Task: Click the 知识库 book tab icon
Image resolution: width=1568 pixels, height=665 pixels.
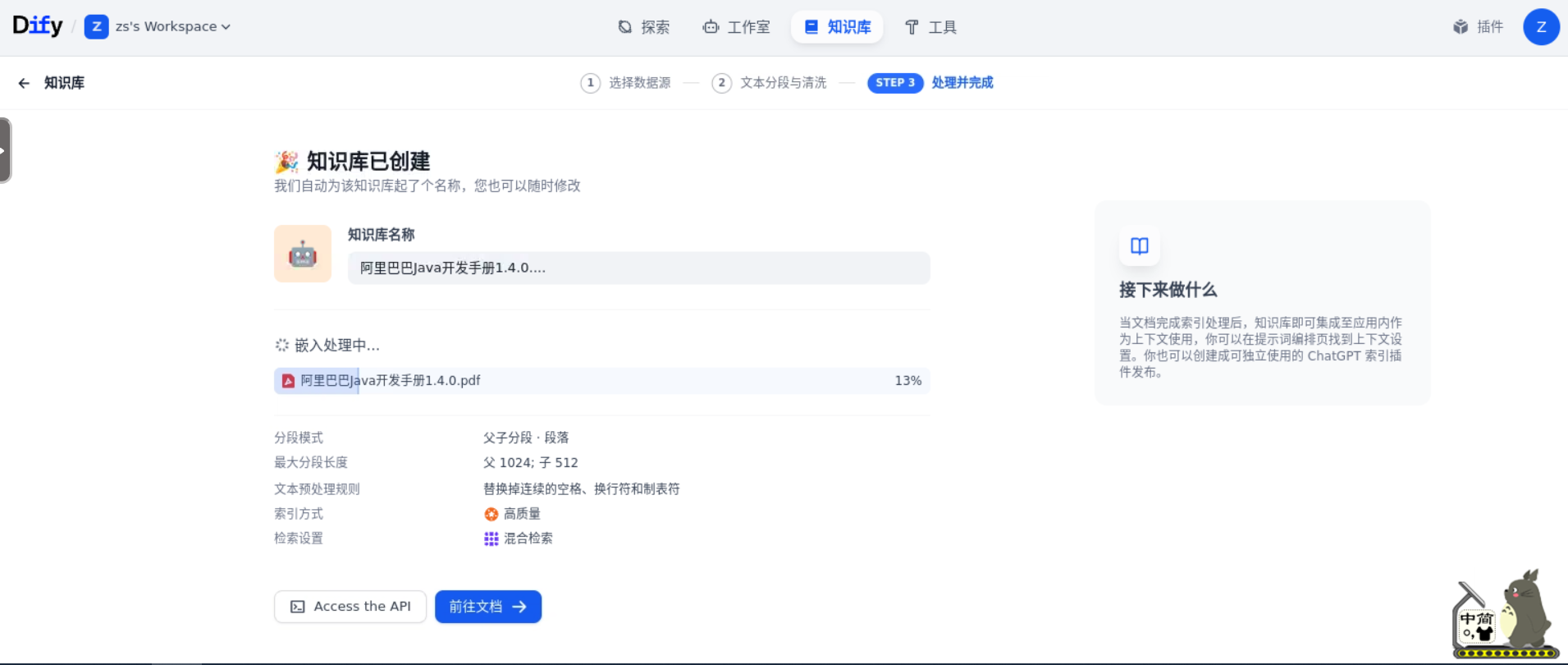Action: pos(811,27)
